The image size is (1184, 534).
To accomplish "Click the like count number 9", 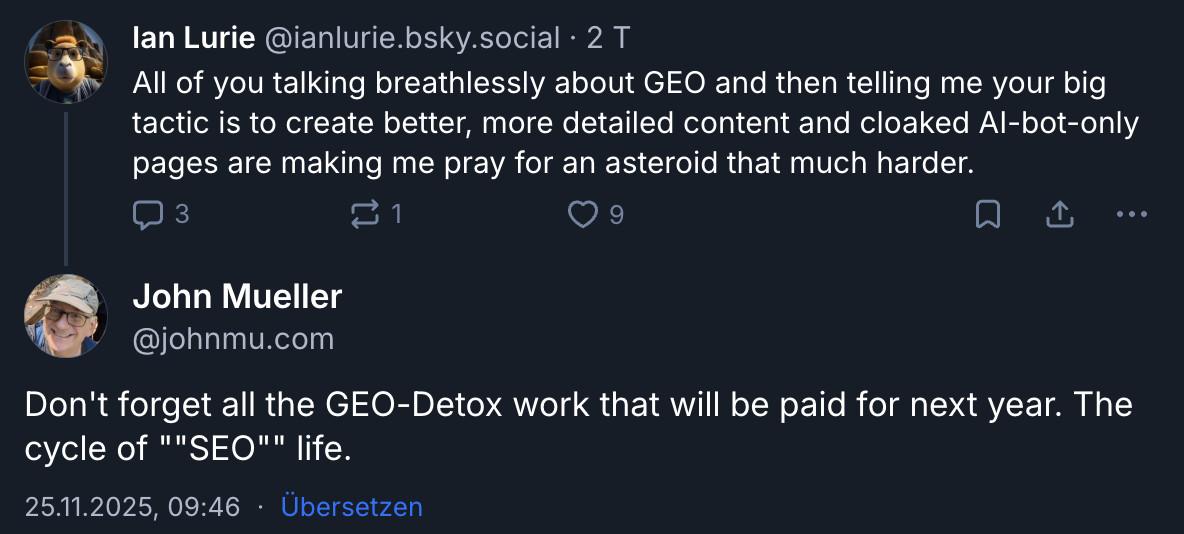I will (616, 214).
